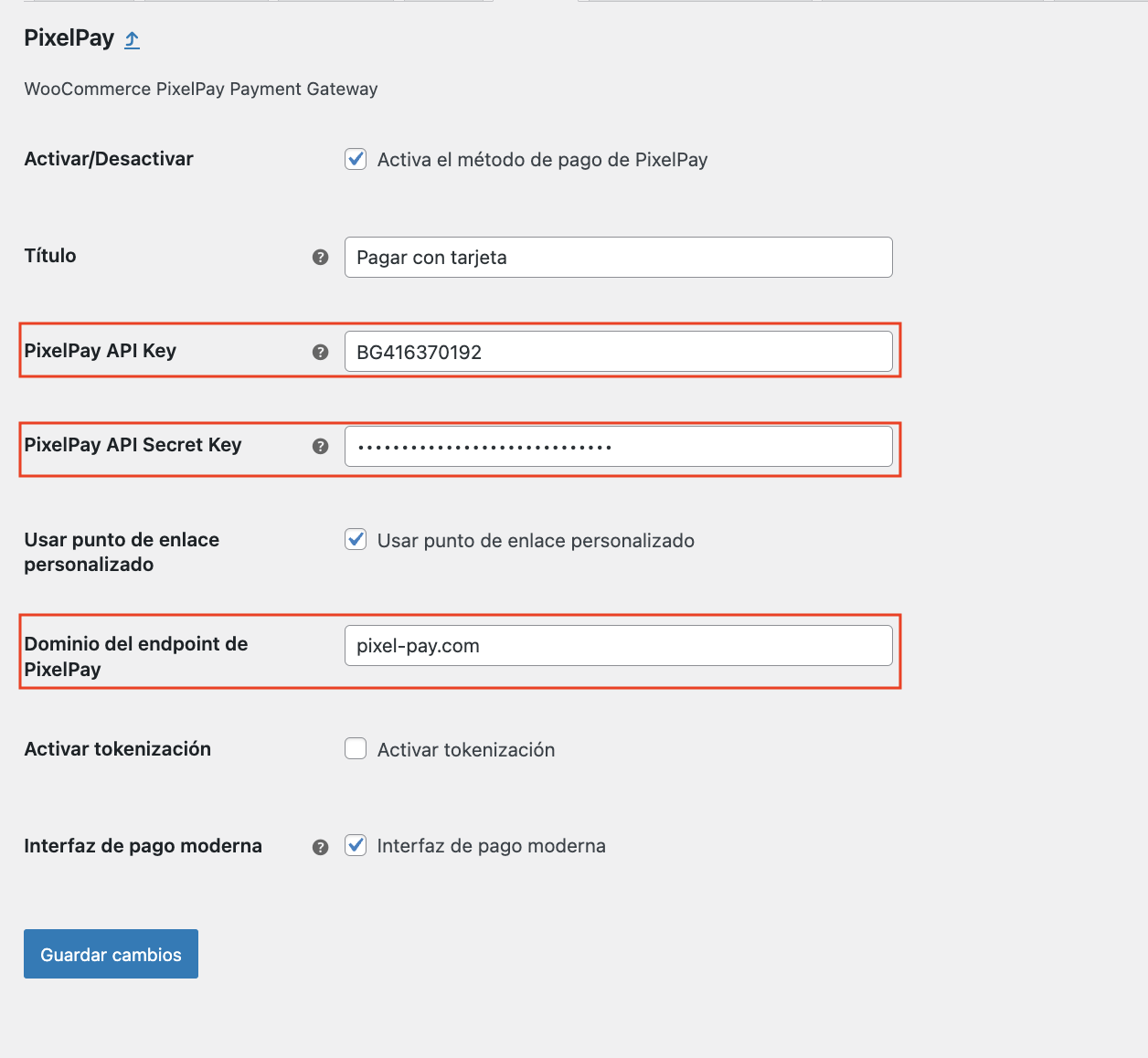1148x1058 pixels.
Task: Click the 'Usar punto de enlace personalizado' checkbox label
Action: click(536, 541)
